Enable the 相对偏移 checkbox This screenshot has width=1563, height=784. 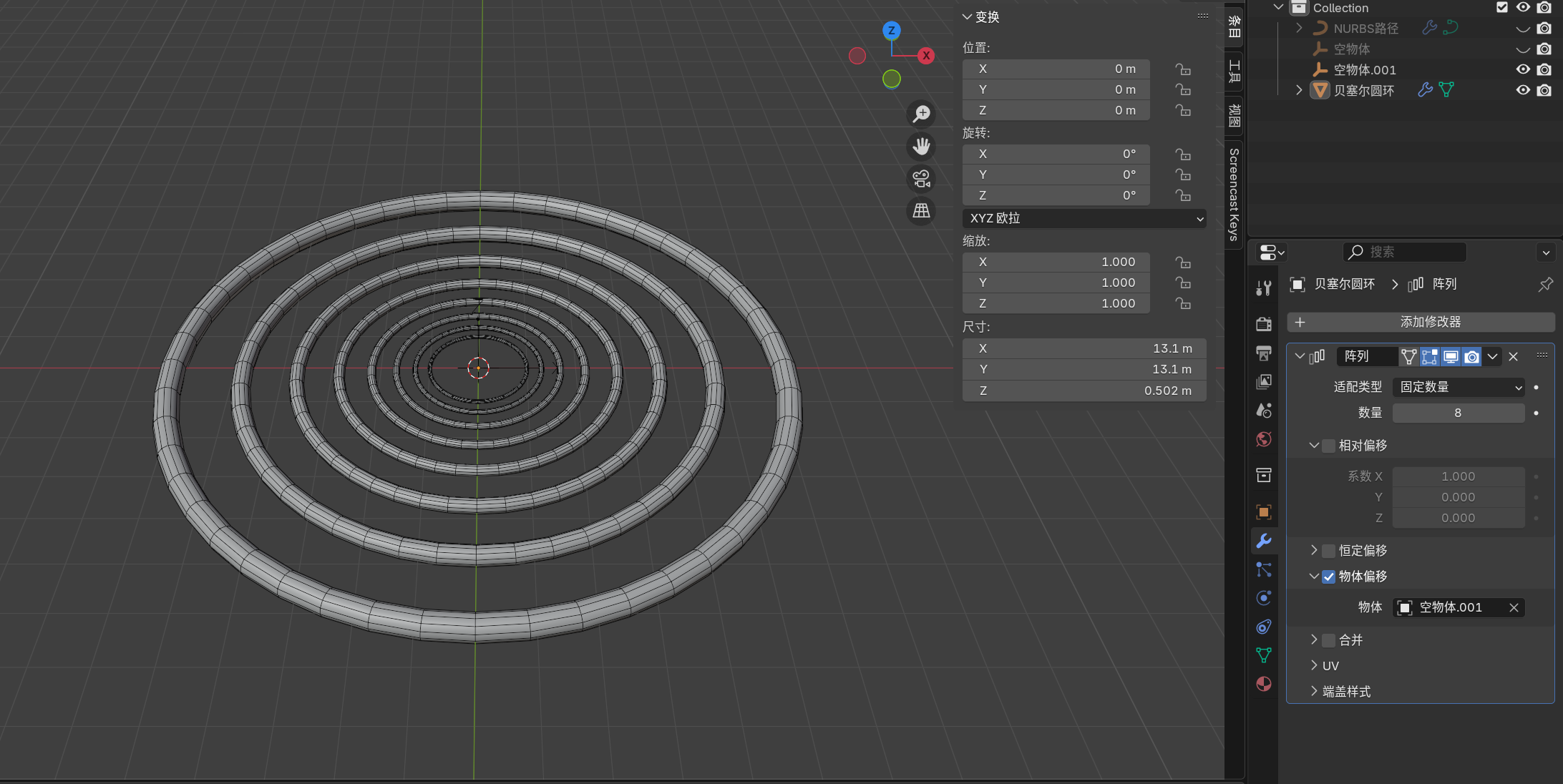[1328, 446]
